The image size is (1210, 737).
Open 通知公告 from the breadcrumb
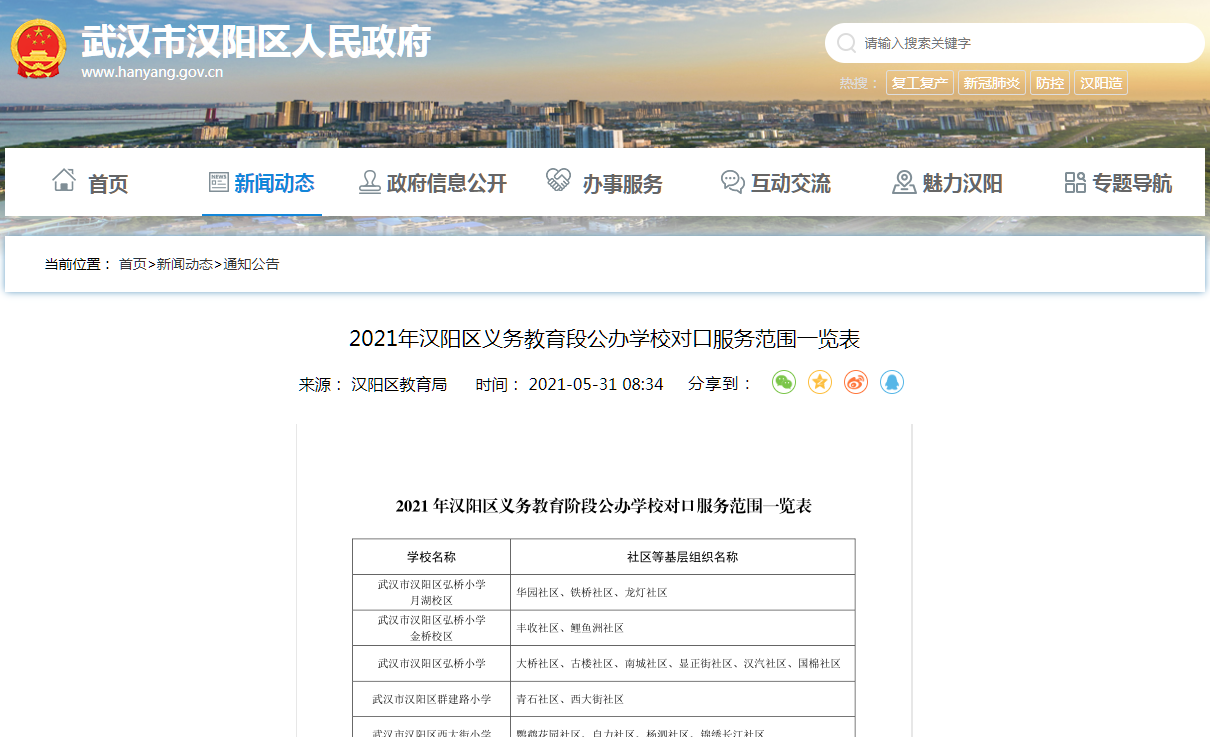pyautogui.click(x=251, y=264)
